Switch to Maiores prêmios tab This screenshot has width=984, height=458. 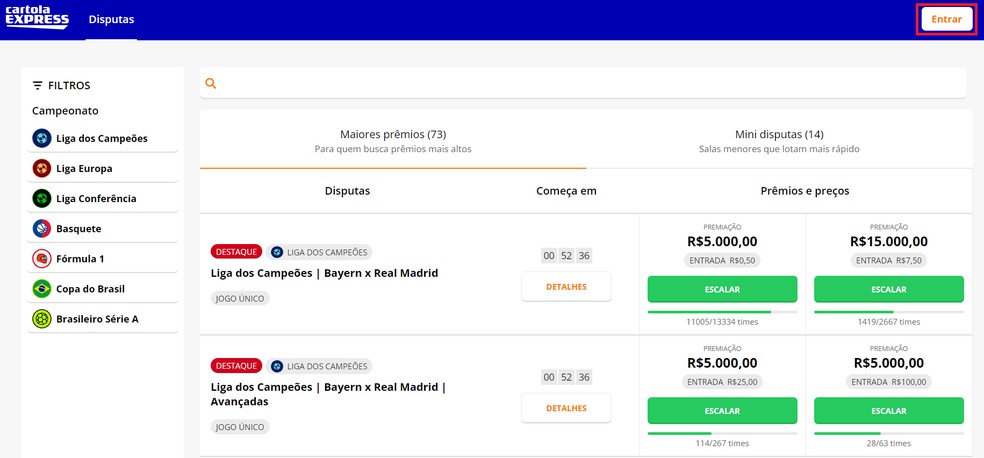(x=393, y=141)
